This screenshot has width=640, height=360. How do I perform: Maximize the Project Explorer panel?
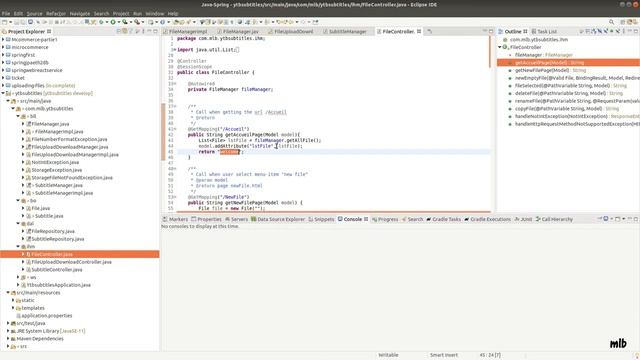[x=155, y=31]
